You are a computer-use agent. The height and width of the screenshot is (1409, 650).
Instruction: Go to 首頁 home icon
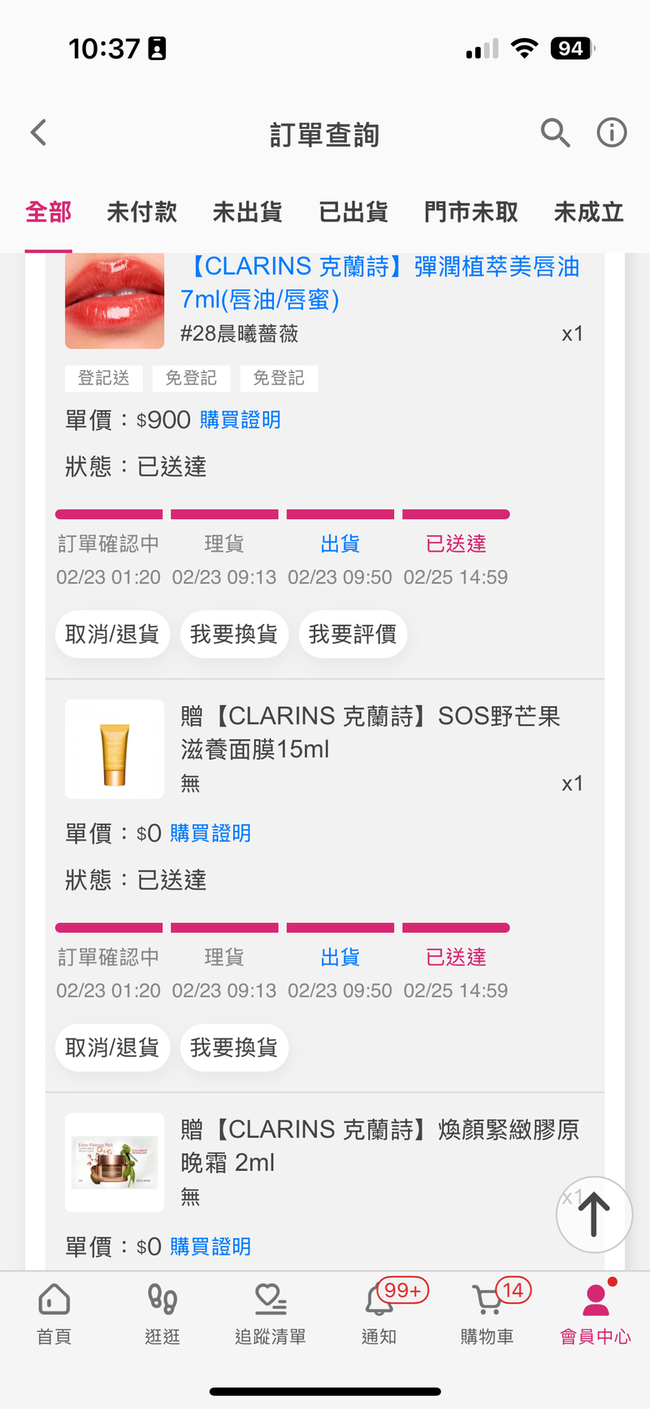pos(54,1300)
